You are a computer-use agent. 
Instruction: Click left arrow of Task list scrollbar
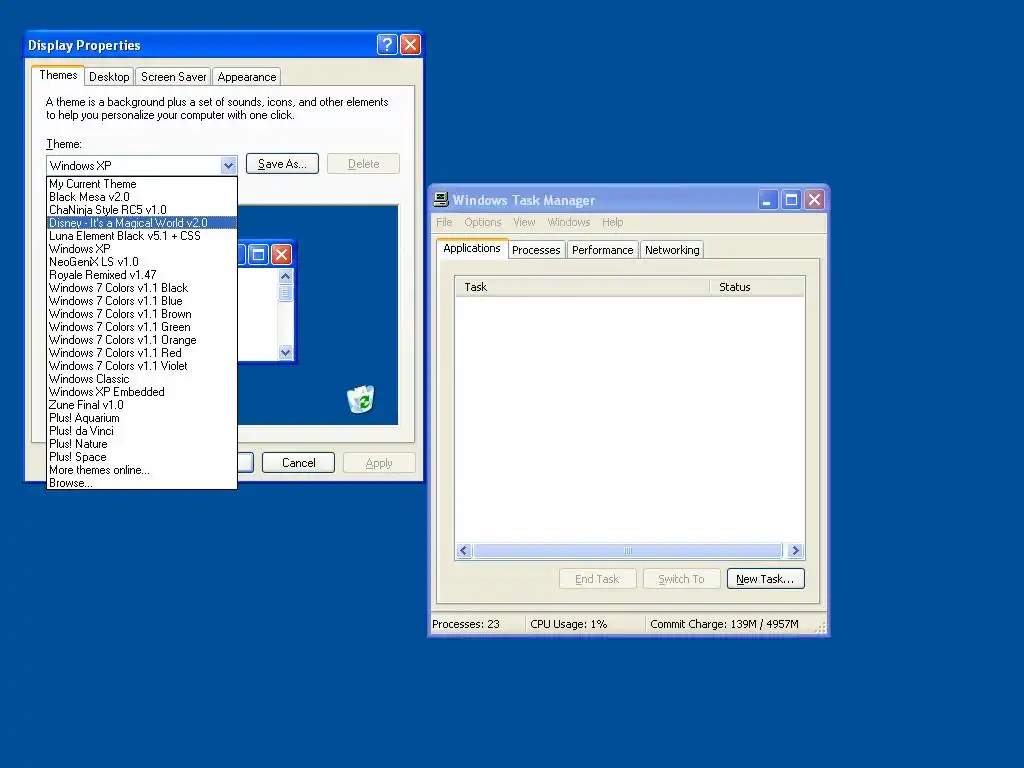pos(464,551)
